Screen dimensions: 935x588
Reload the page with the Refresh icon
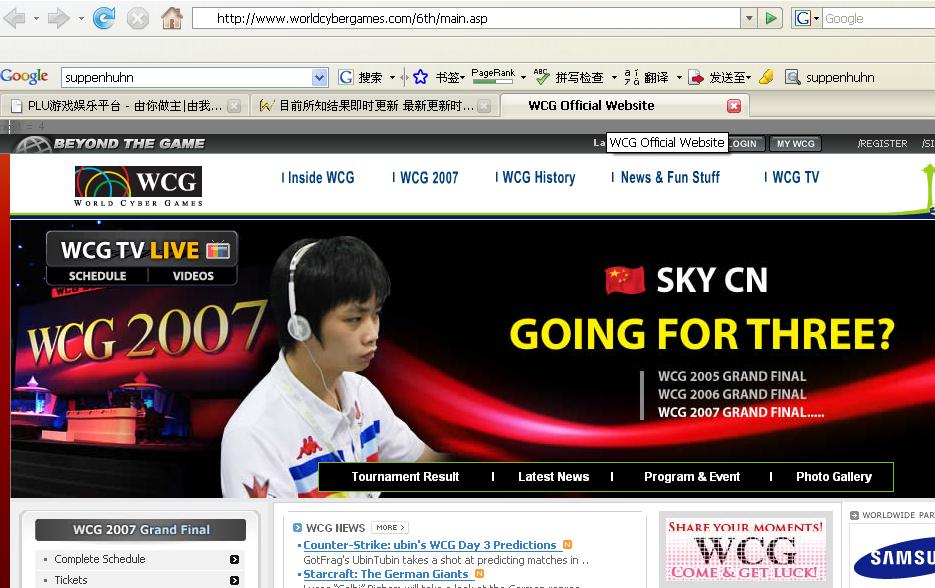pyautogui.click(x=104, y=18)
